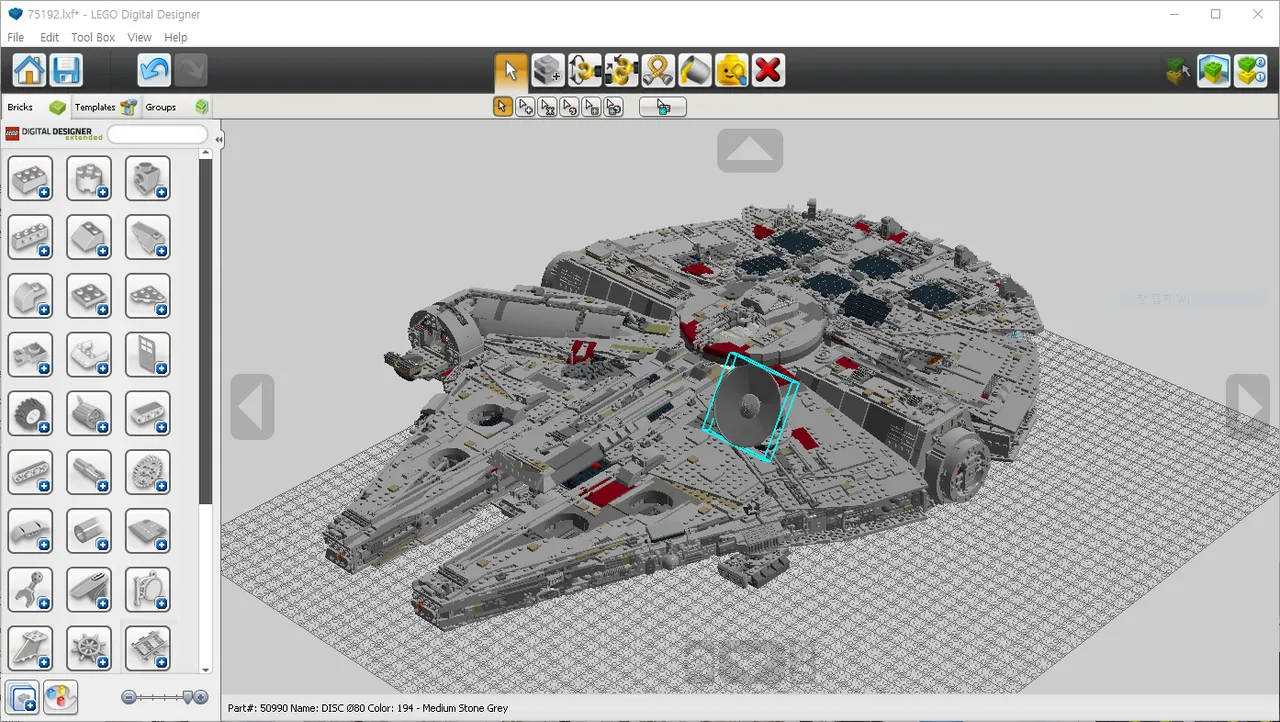Switch to View mode
The height and width of the screenshot is (722, 1280).
pyautogui.click(x=1214, y=70)
